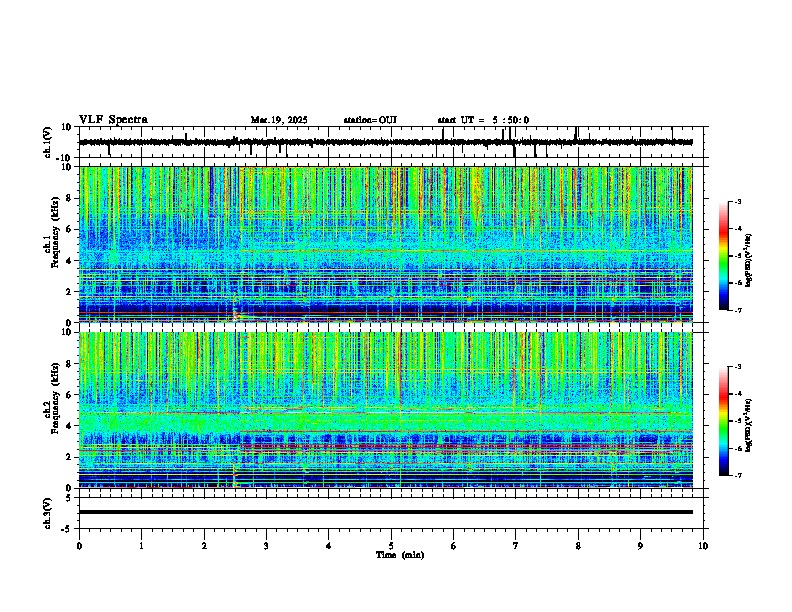The height and width of the screenshot is (612, 792).
Task: Click the "-3" label on ch.1 color bar
Action: pyautogui.click(x=737, y=201)
